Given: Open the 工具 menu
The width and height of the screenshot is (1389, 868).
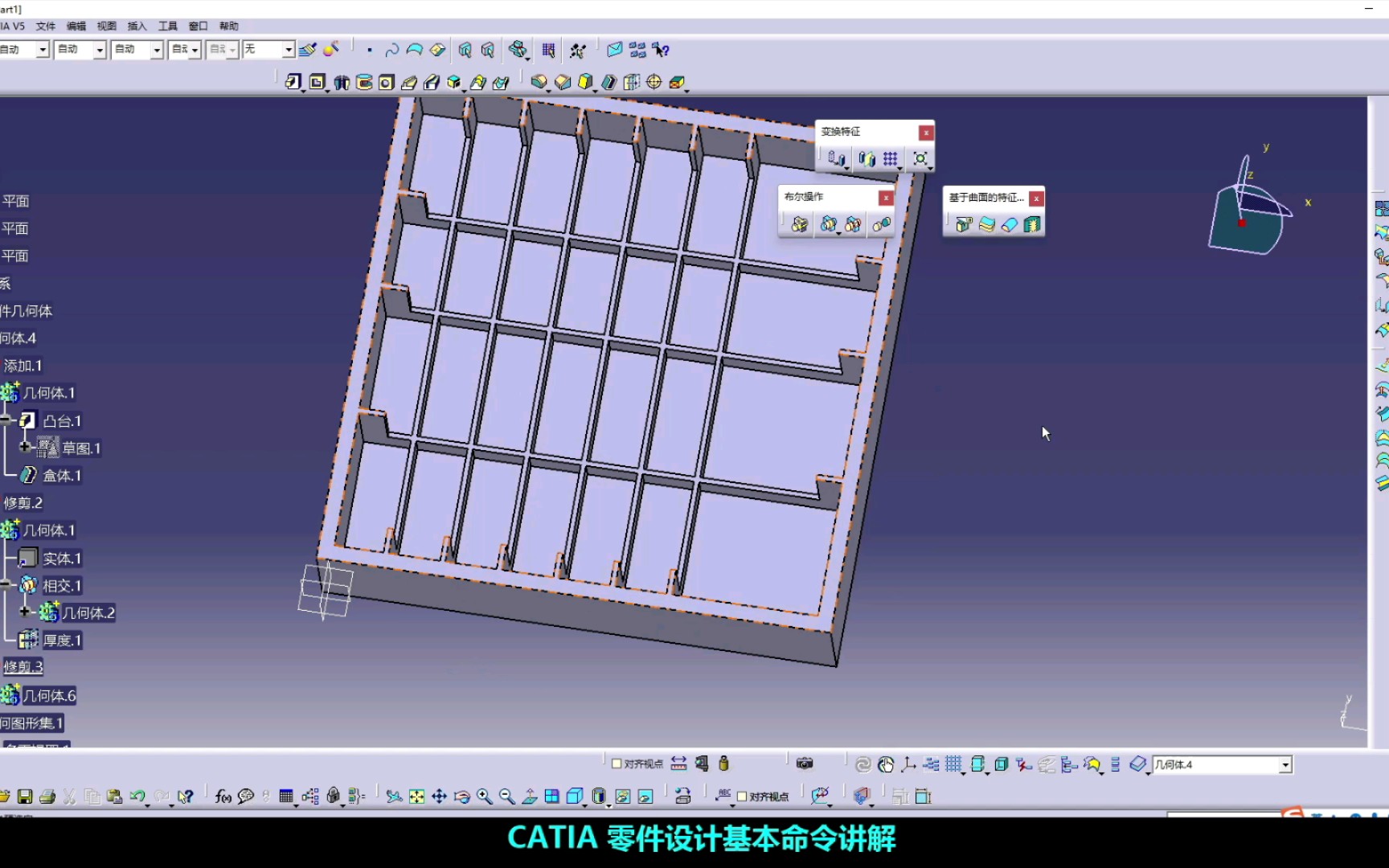Looking at the screenshot, I should tap(168, 27).
